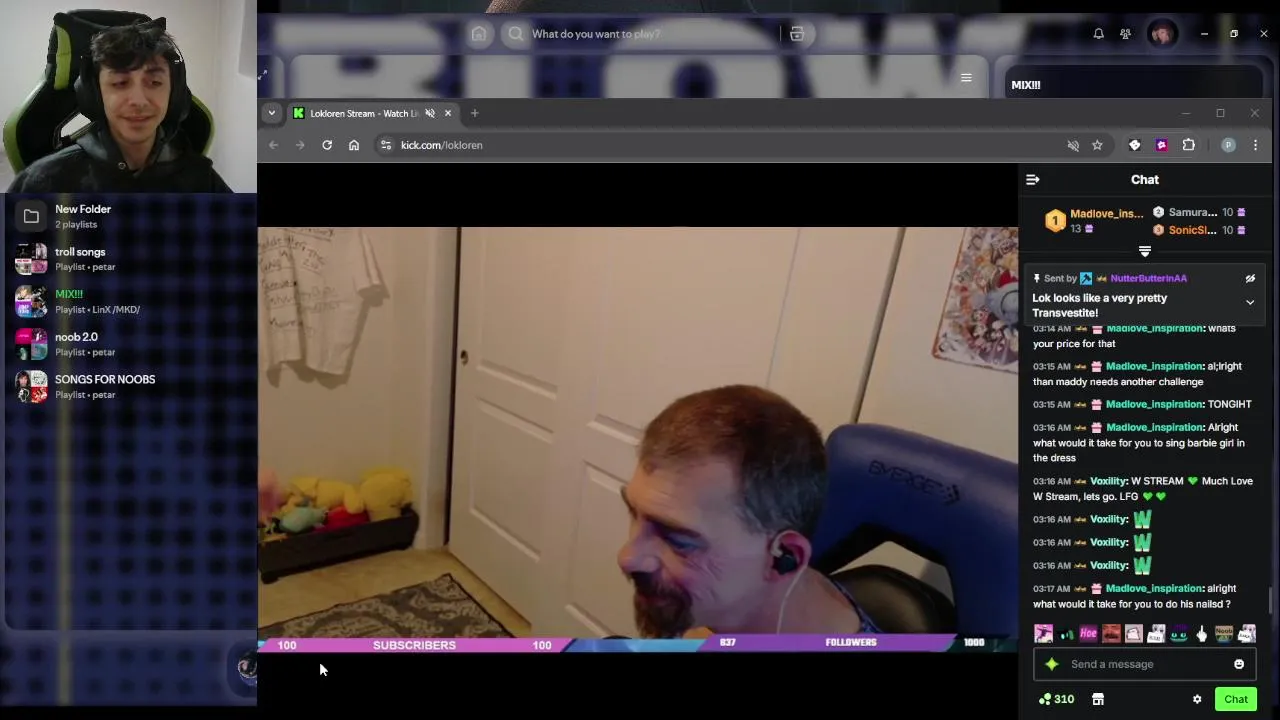Click the muted site sound icon in address bar
1280x720 pixels.
tap(1073, 145)
